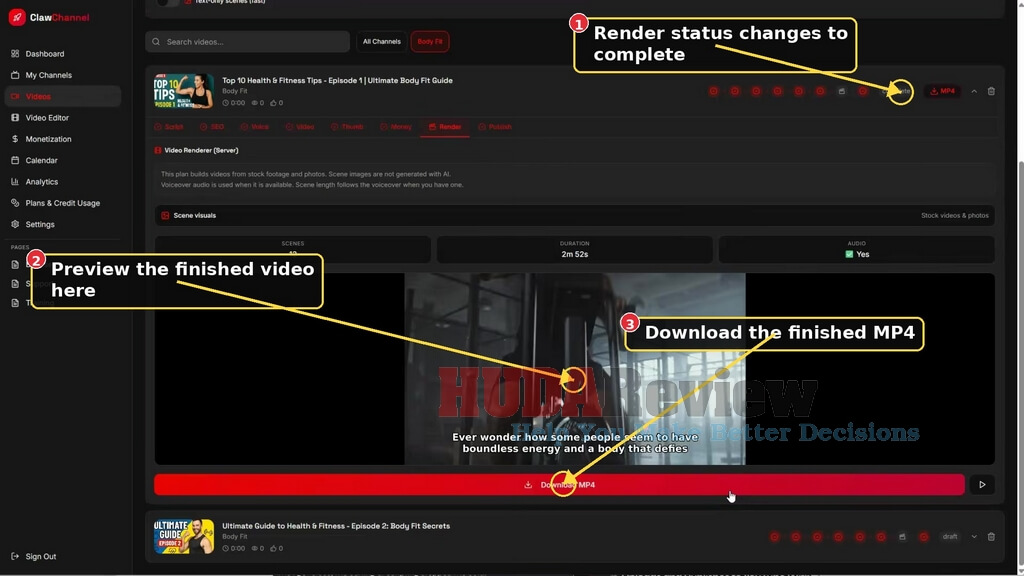1024x576 pixels.
Task: Delete the Episode 1 video via its trash icon
Action: (991, 91)
